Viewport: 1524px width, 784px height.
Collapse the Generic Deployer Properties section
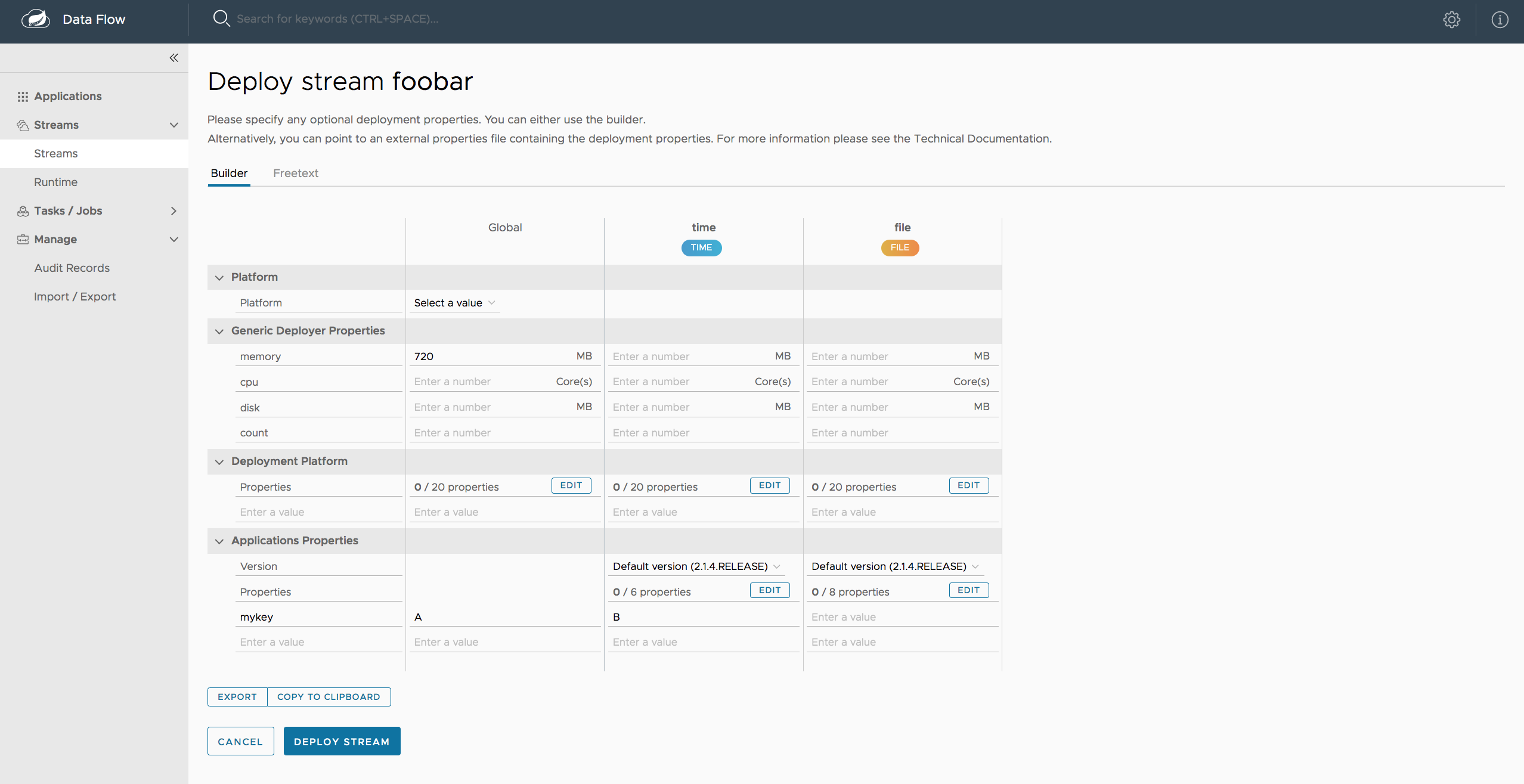218,330
